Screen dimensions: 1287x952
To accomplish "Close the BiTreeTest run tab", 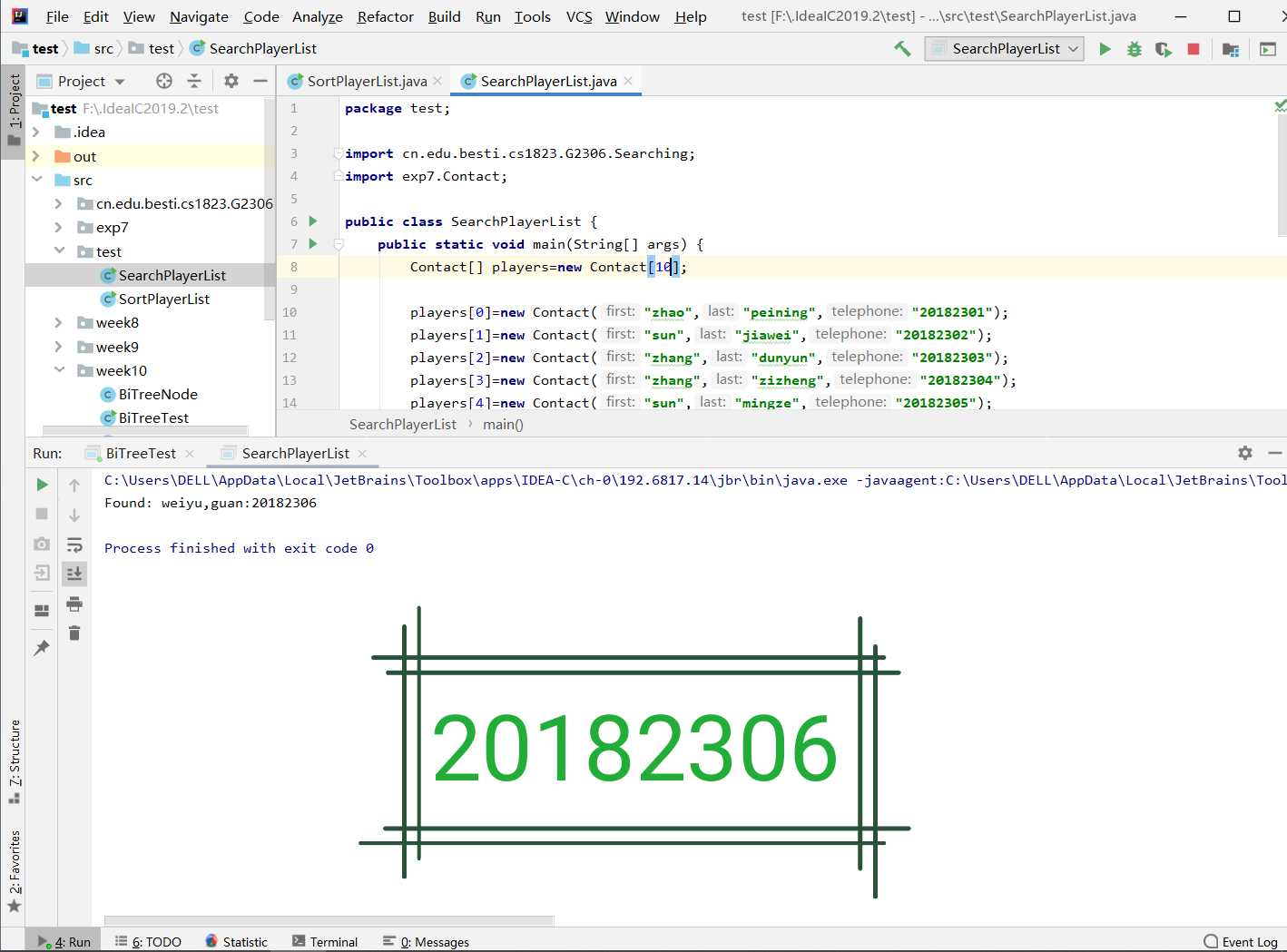I will click(189, 453).
